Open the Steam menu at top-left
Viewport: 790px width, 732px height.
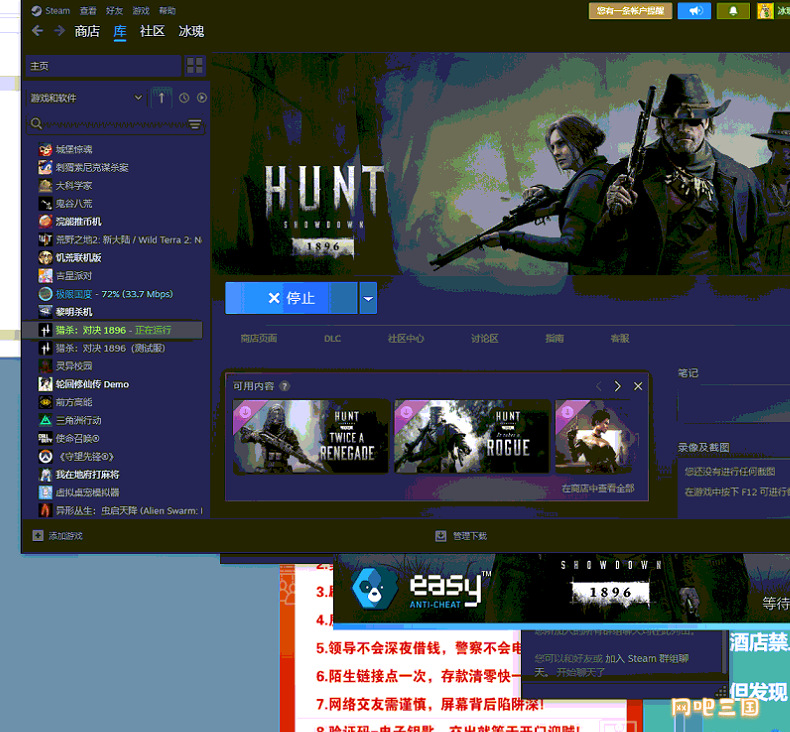coord(50,11)
